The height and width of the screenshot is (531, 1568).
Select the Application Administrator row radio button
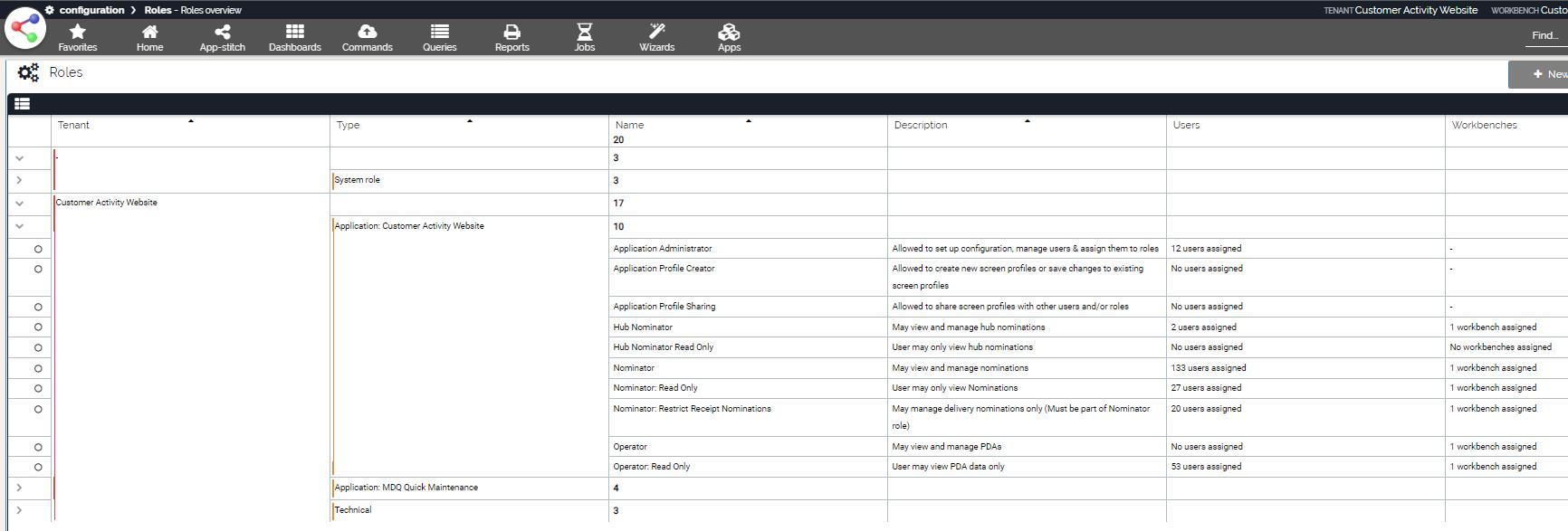[x=38, y=249]
